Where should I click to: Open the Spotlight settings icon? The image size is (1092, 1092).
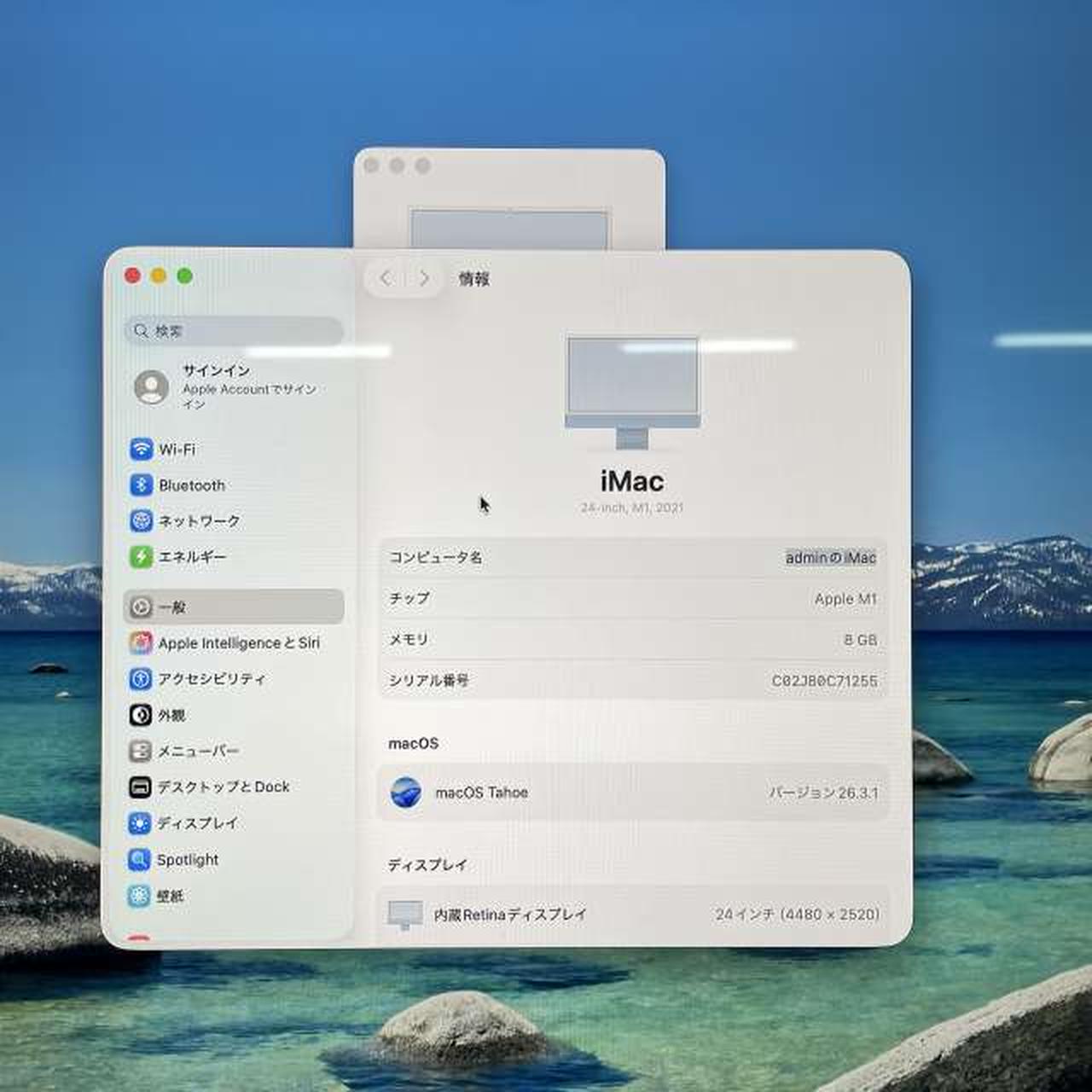tap(141, 859)
